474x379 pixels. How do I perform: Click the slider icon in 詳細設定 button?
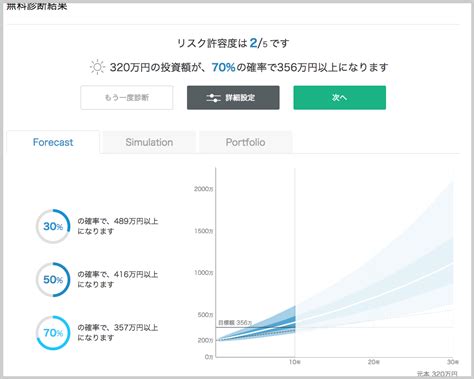click(x=213, y=98)
